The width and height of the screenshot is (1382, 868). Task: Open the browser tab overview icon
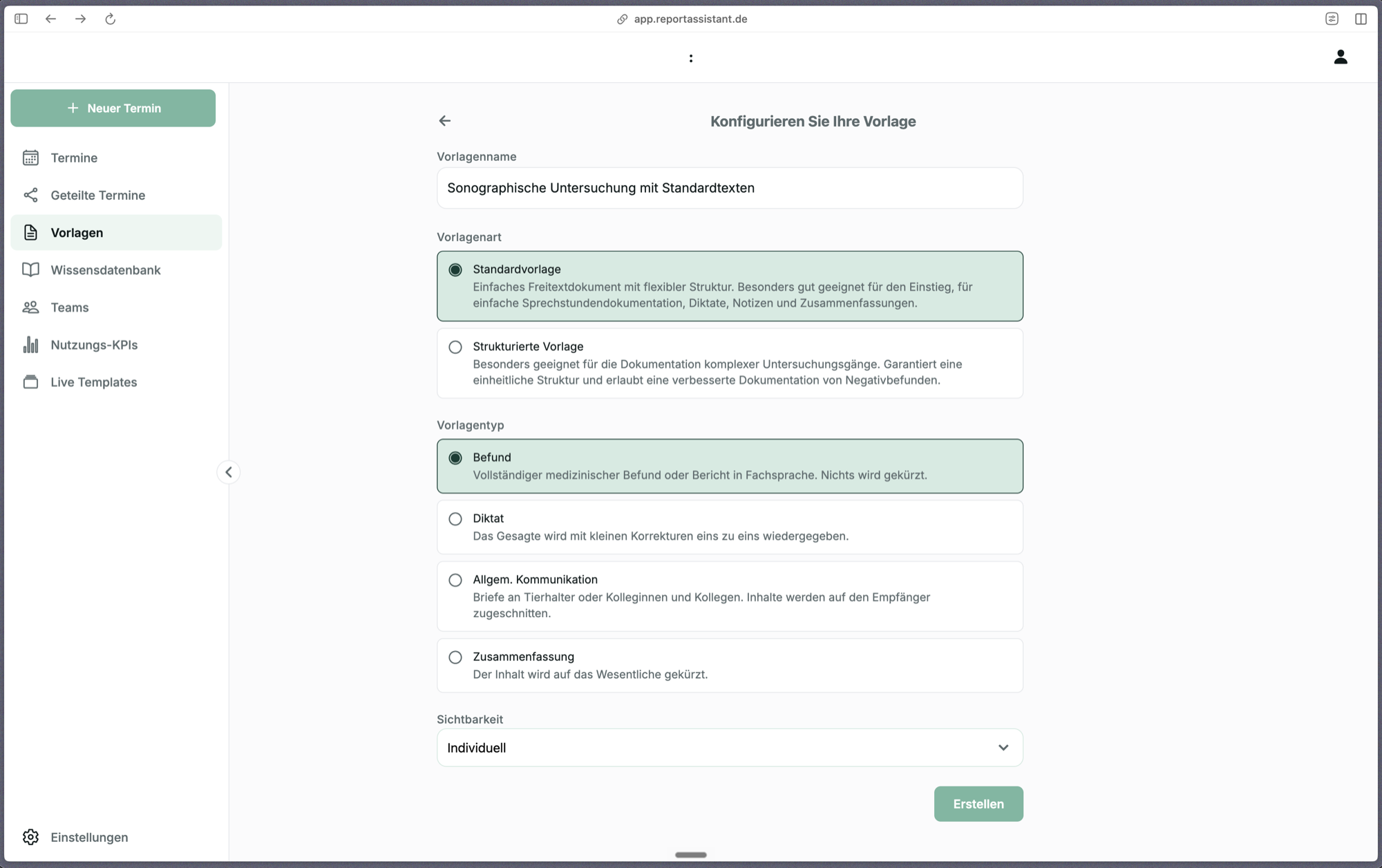(x=1332, y=19)
